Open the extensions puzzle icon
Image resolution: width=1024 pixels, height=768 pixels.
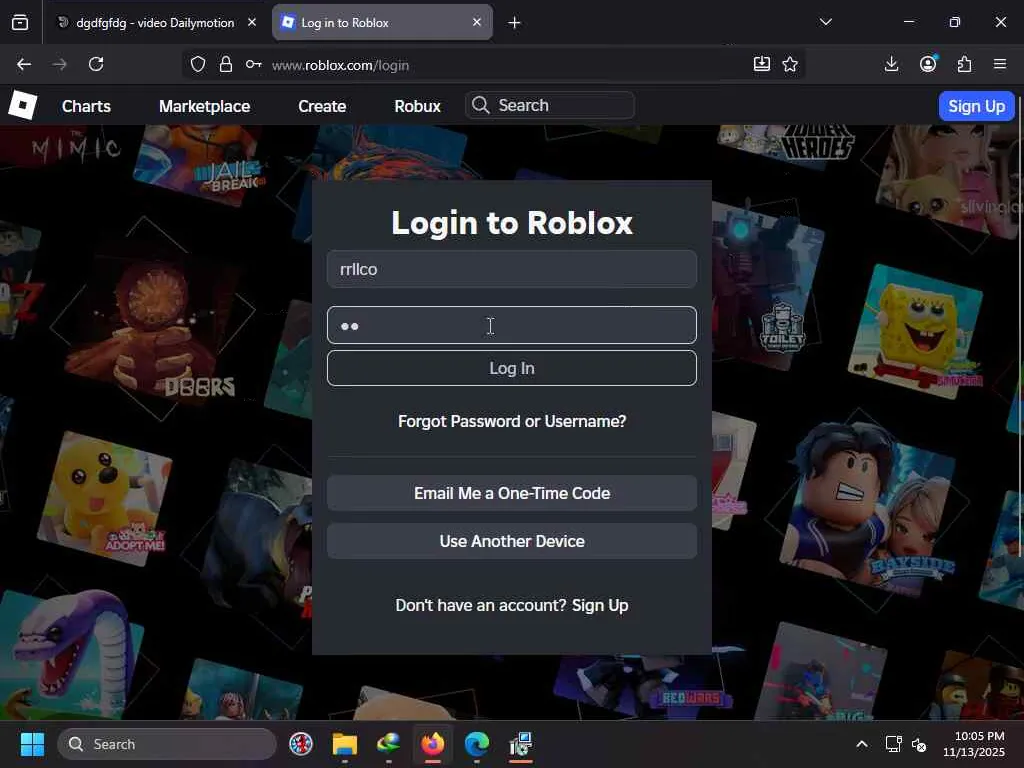965,64
